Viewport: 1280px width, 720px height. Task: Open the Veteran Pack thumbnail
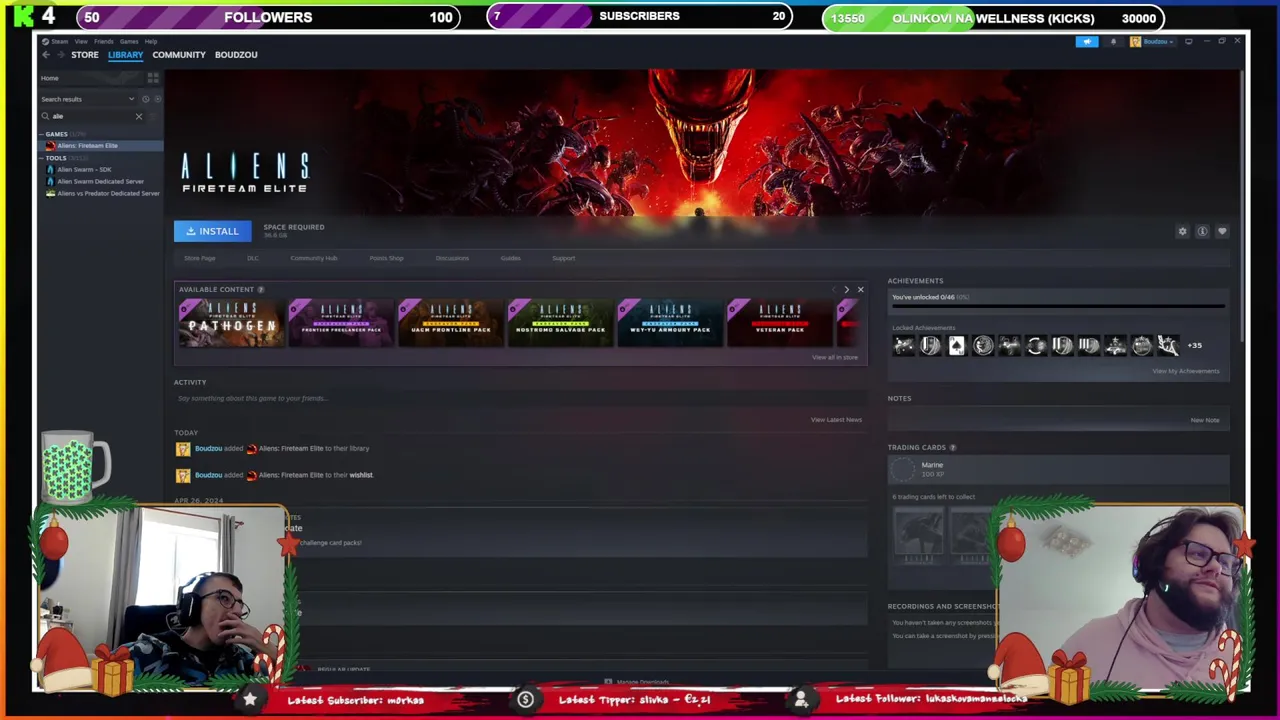(x=780, y=323)
